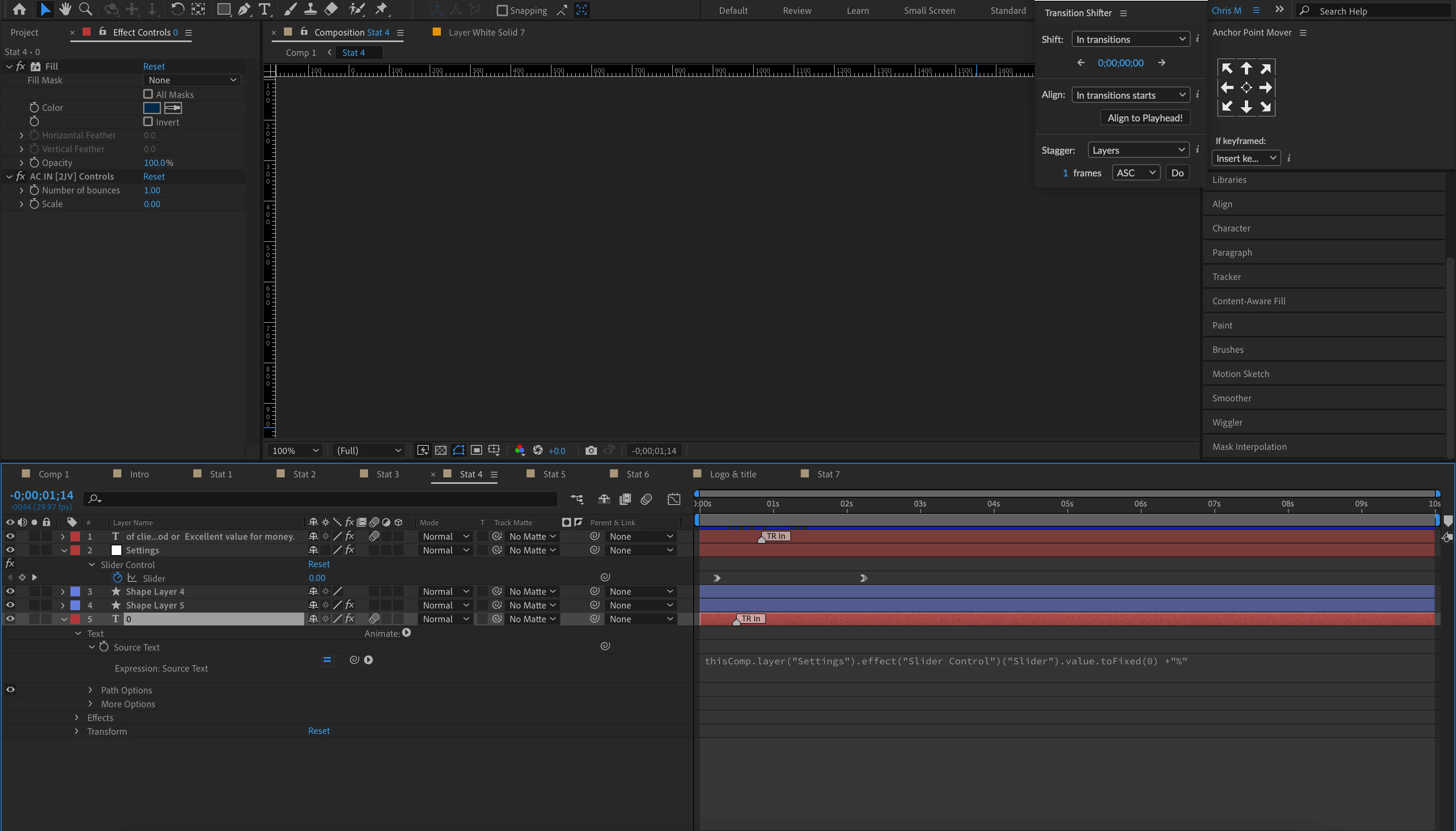The width and height of the screenshot is (1456, 831).
Task: Select the Horizontal Type tool
Action: click(x=264, y=9)
